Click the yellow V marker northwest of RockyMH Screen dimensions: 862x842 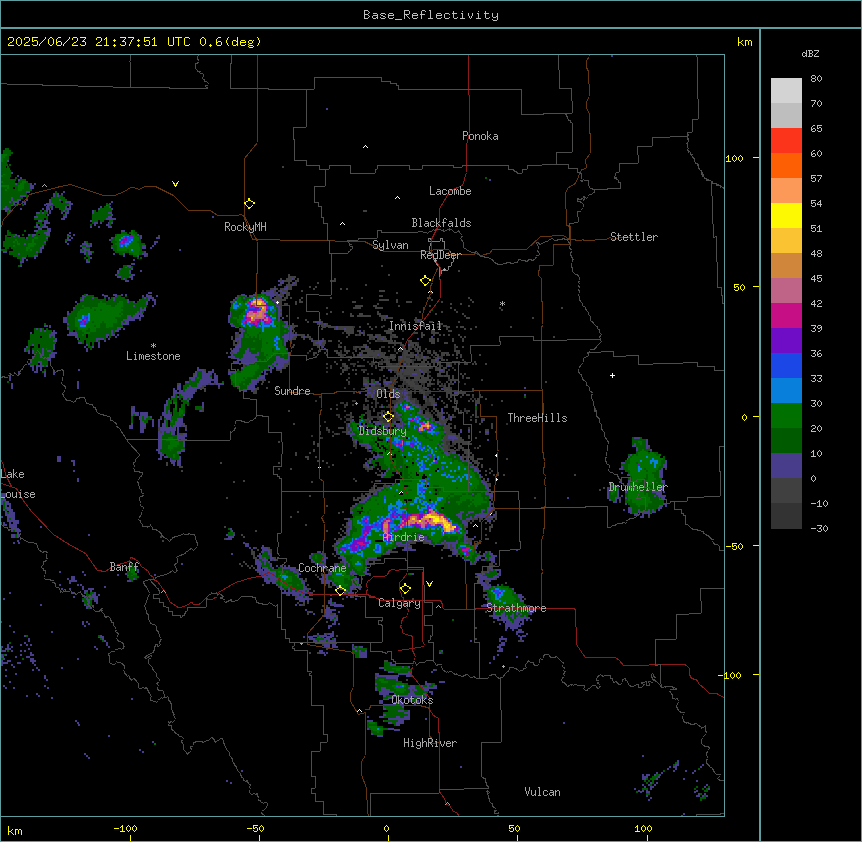(175, 184)
